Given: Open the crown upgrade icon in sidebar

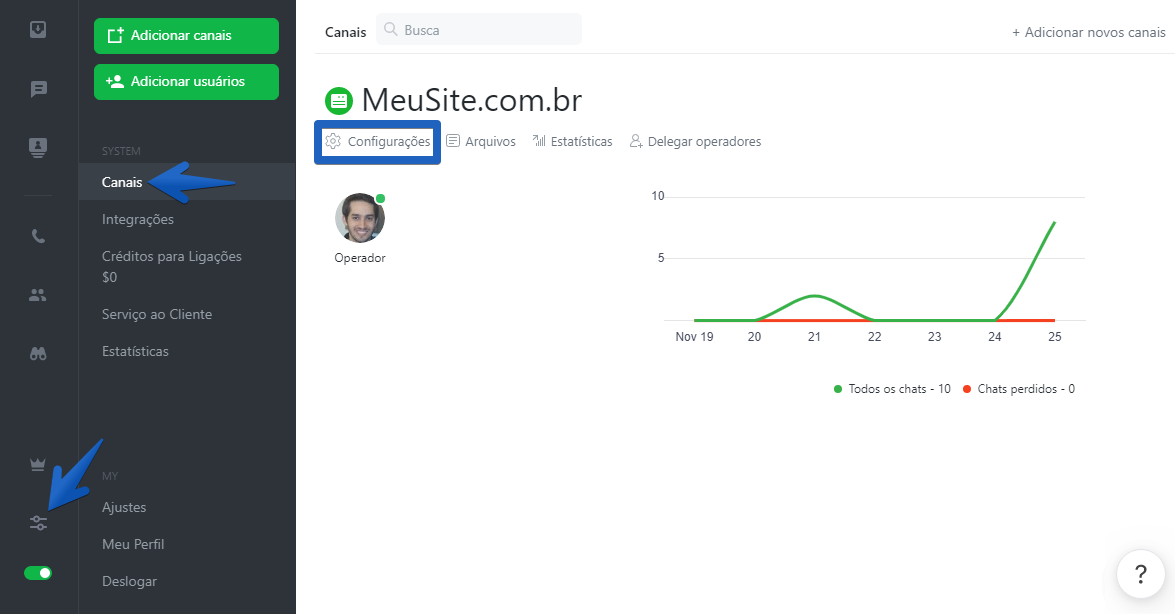Looking at the screenshot, I should (37, 465).
